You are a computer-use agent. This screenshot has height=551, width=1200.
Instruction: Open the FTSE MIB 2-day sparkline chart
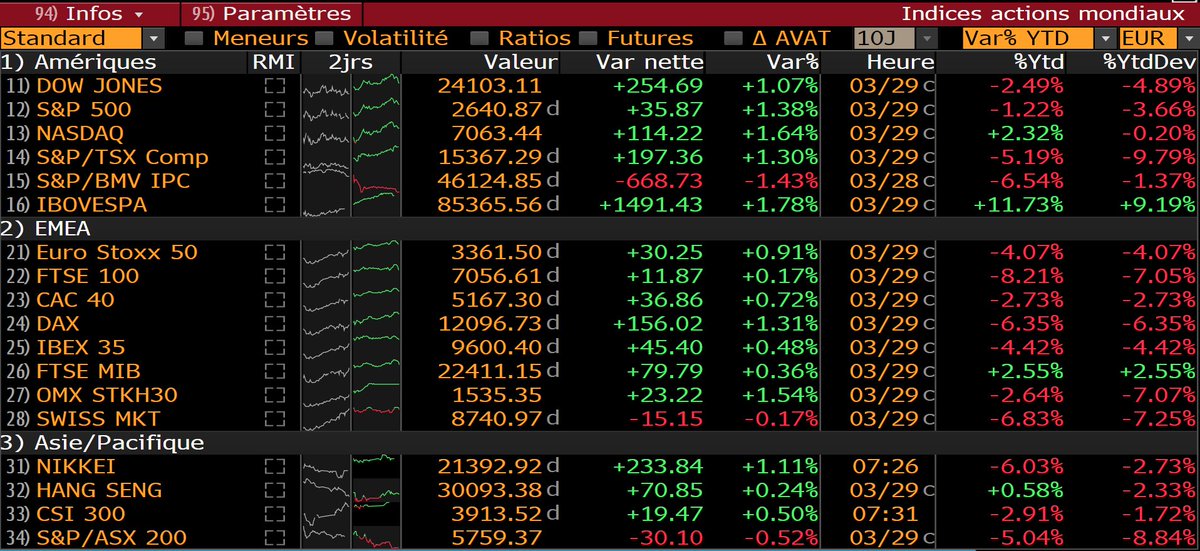pos(352,371)
